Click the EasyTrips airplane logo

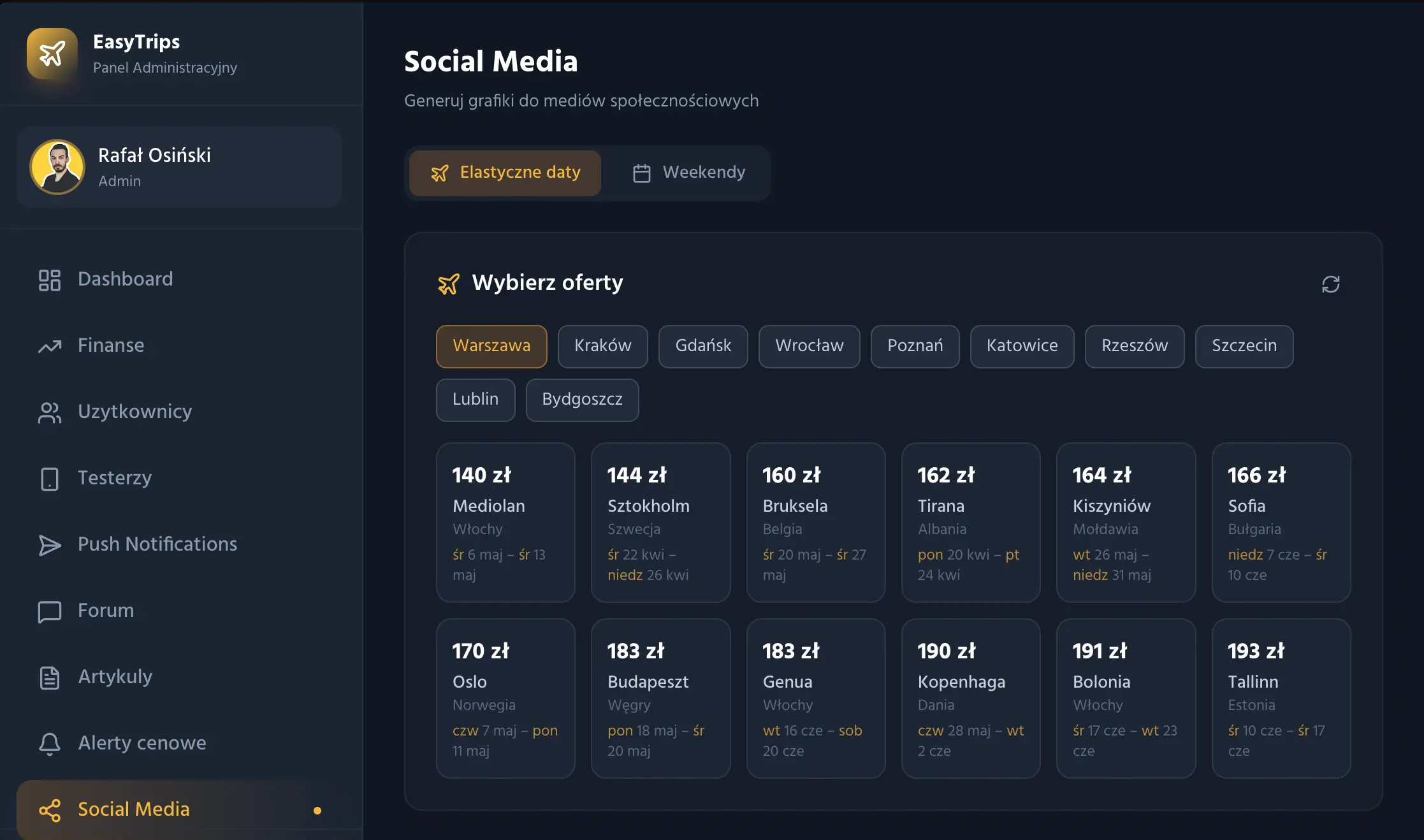(x=52, y=54)
